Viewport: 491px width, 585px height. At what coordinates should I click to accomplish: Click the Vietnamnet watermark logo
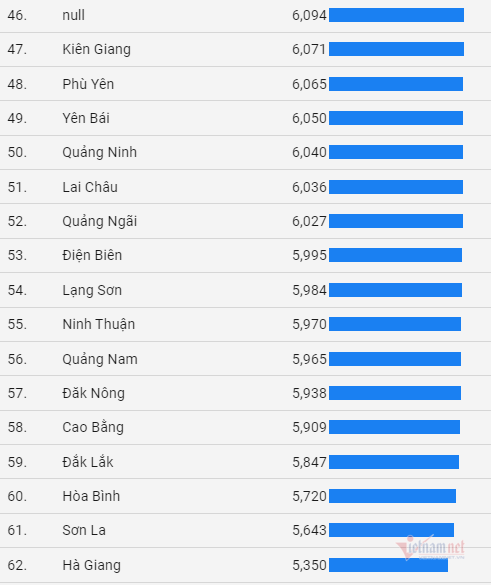430,548
